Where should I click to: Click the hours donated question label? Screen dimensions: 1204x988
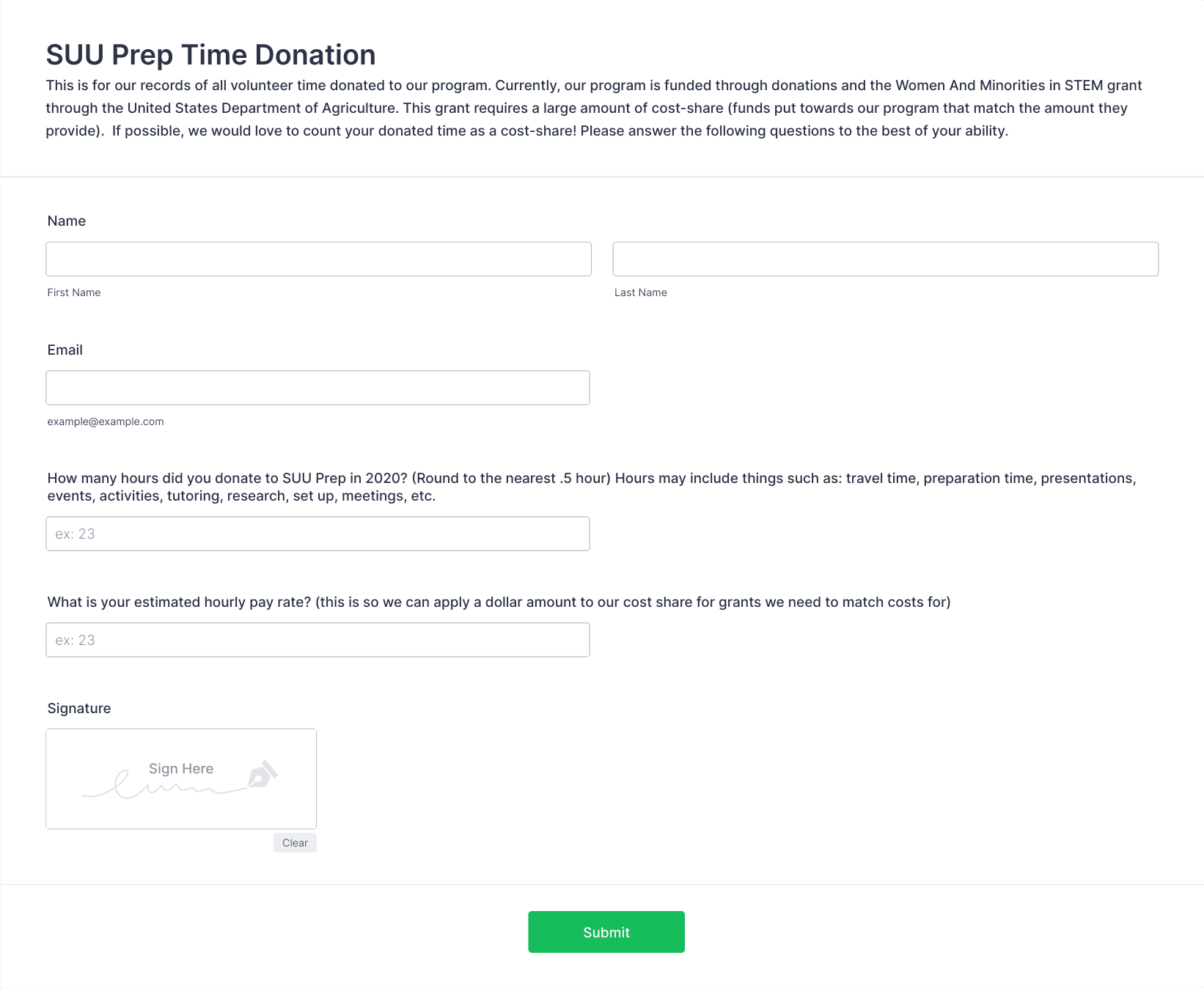pos(592,487)
